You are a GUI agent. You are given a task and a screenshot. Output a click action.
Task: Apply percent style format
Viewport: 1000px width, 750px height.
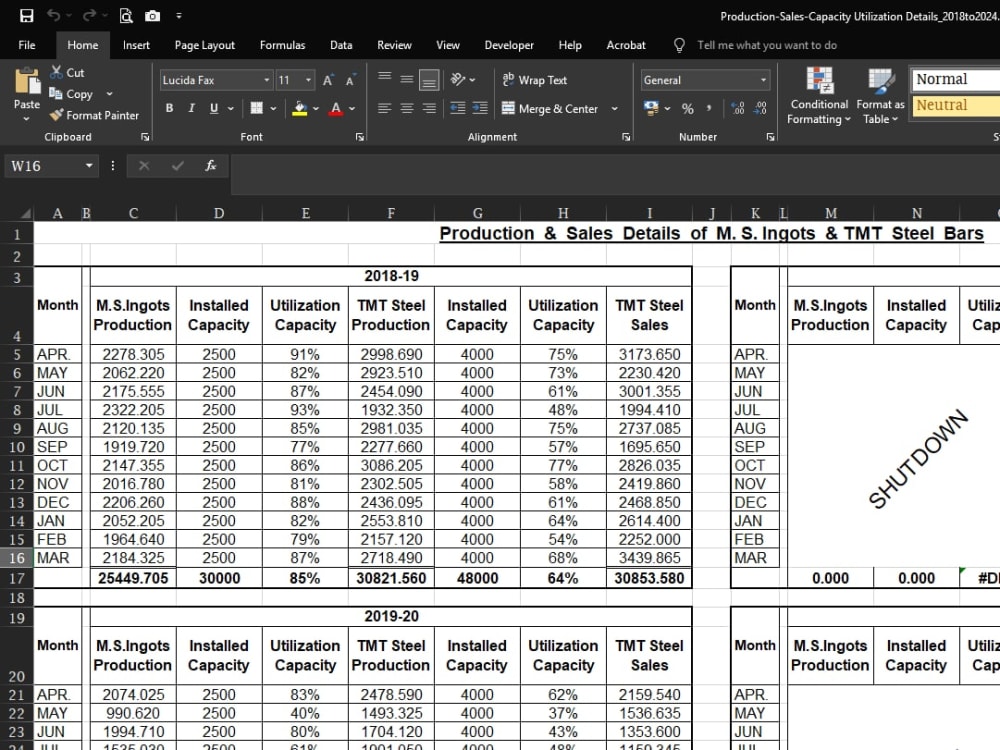click(x=688, y=109)
